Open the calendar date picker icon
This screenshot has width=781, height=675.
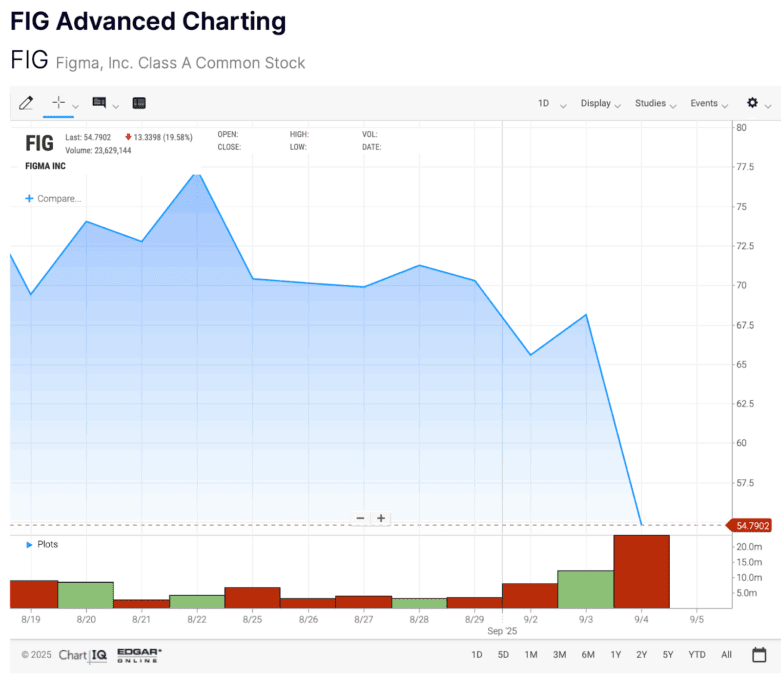tap(759, 655)
